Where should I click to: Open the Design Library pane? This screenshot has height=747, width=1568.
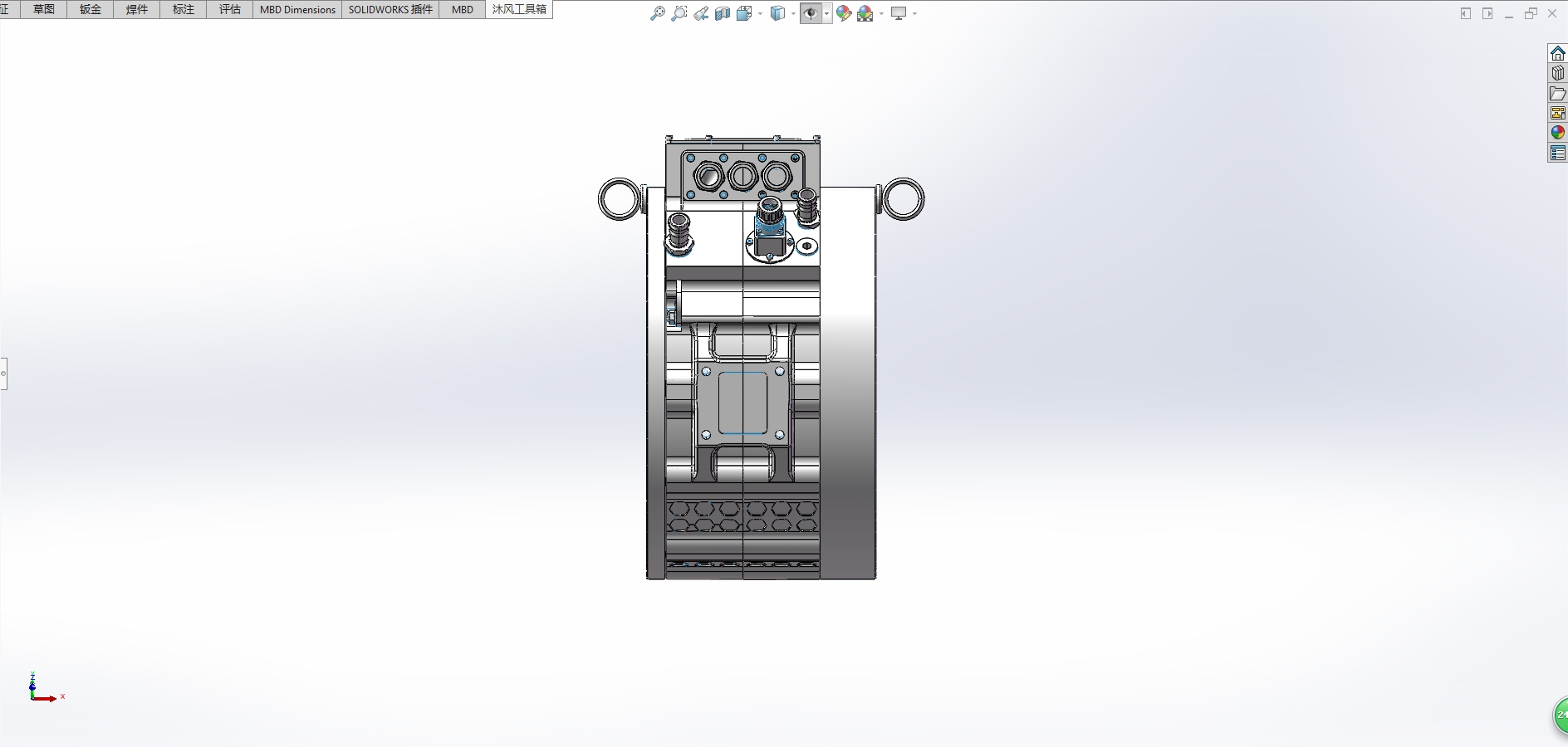click(1558, 73)
